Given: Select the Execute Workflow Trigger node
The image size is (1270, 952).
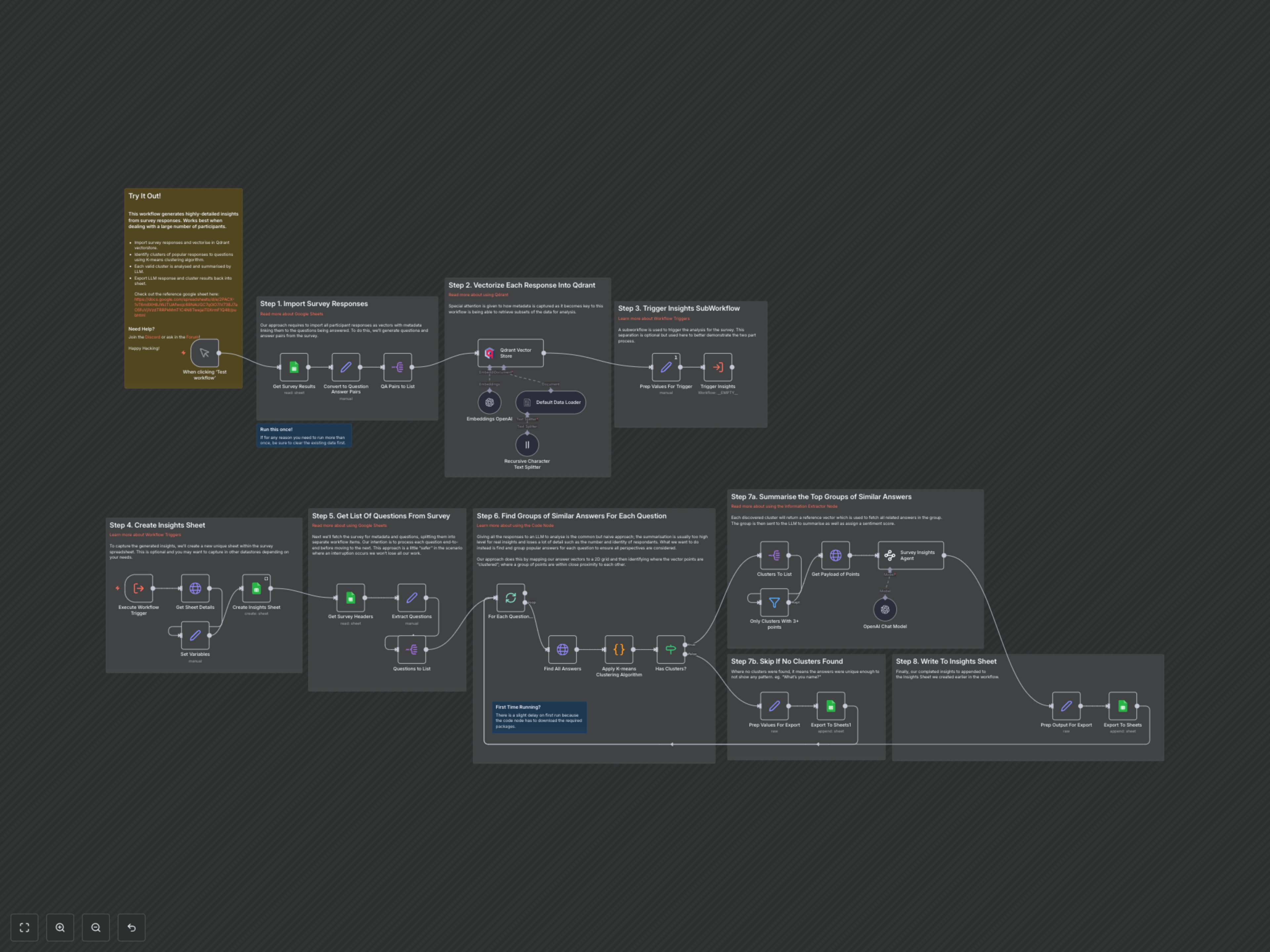Looking at the screenshot, I should pos(139,588).
